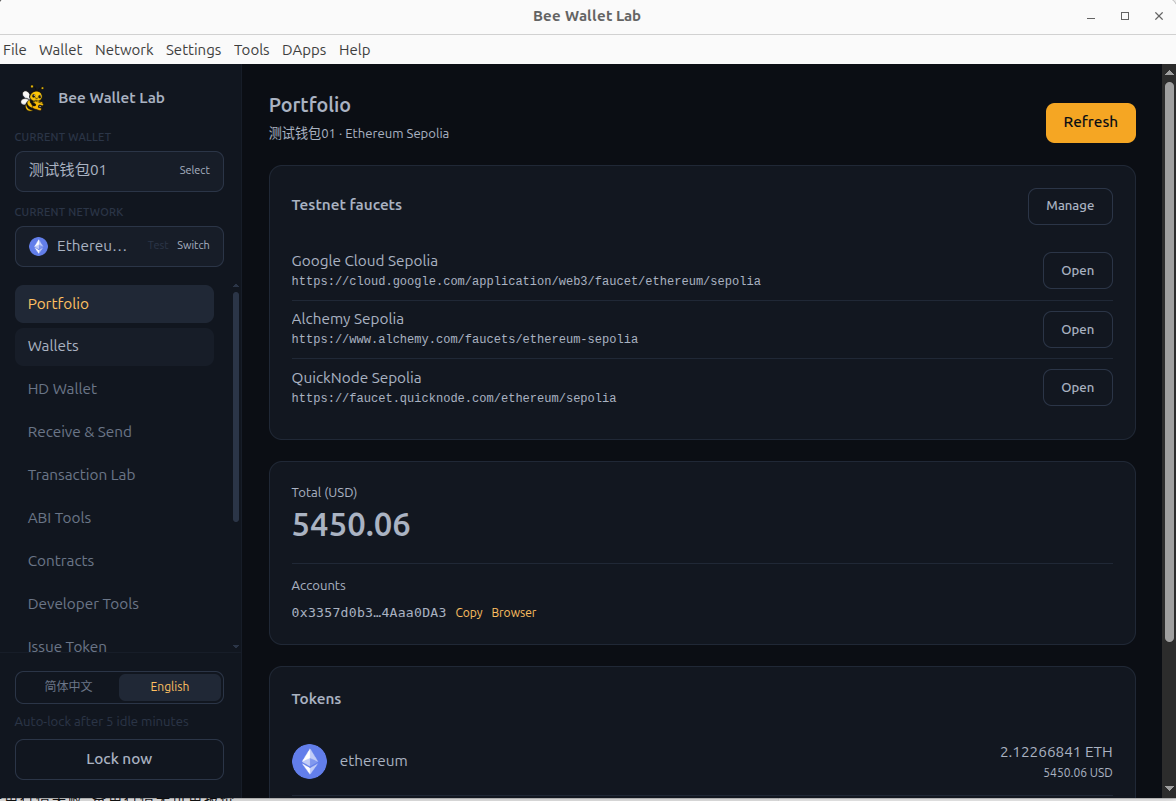Click the Auto-lock after 5 idle minutes text

coord(102,722)
